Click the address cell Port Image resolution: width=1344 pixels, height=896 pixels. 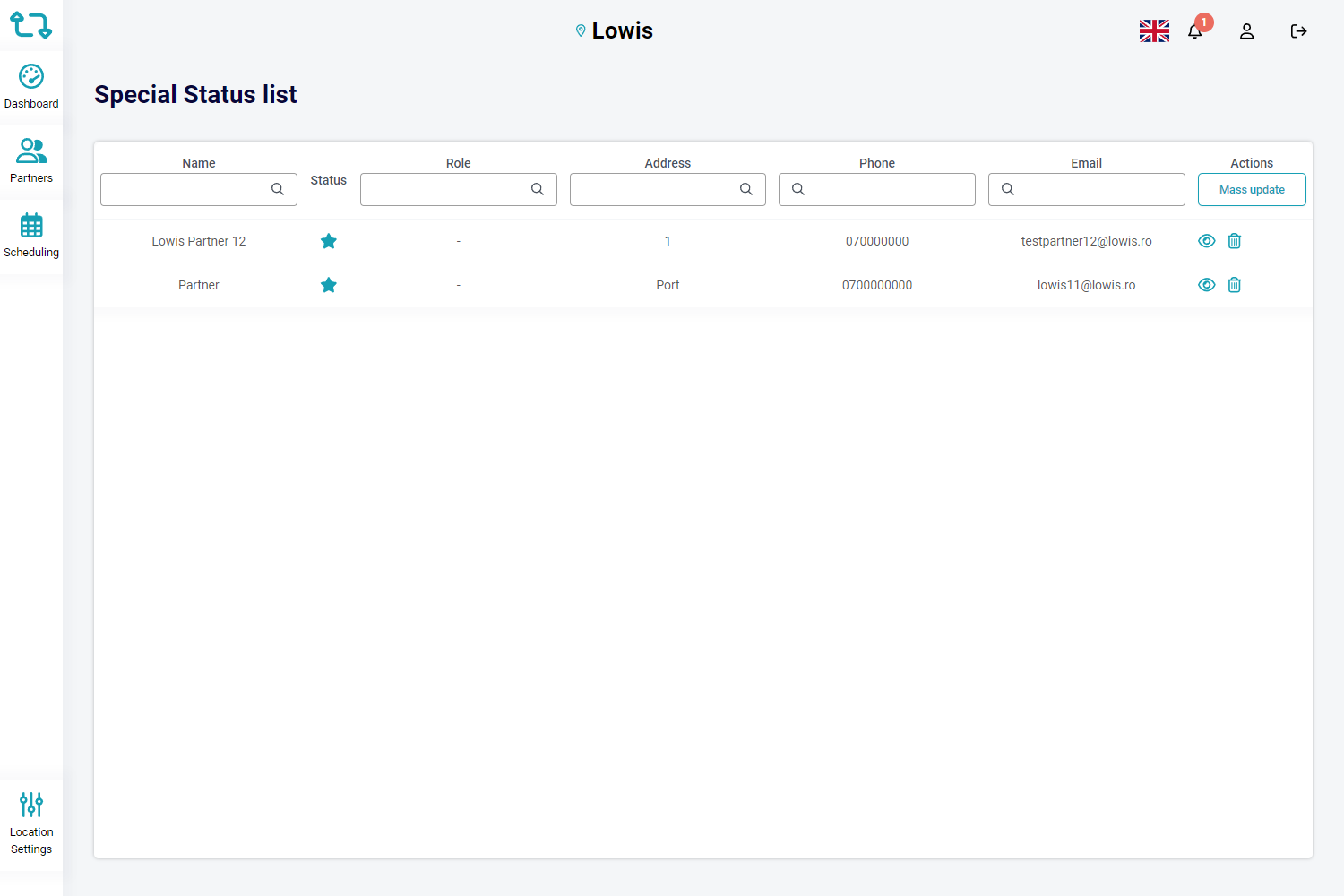668,285
